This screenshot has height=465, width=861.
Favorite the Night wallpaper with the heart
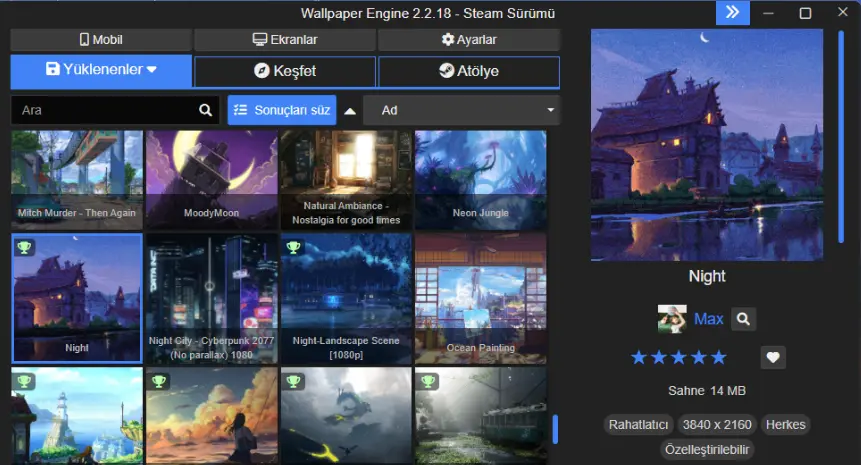(773, 357)
